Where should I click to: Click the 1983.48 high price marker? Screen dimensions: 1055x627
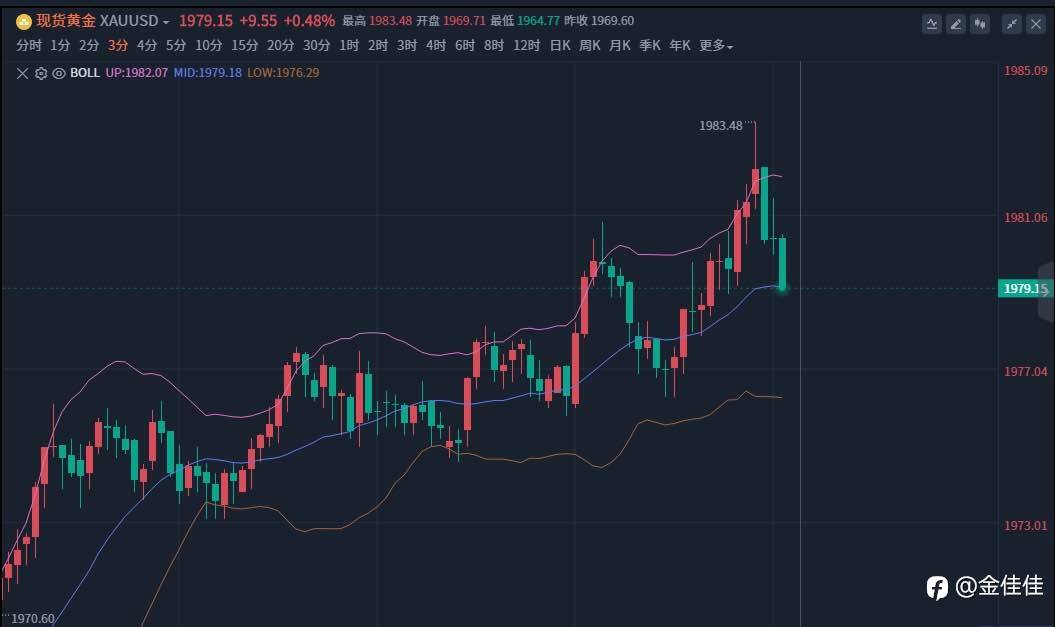(x=721, y=126)
